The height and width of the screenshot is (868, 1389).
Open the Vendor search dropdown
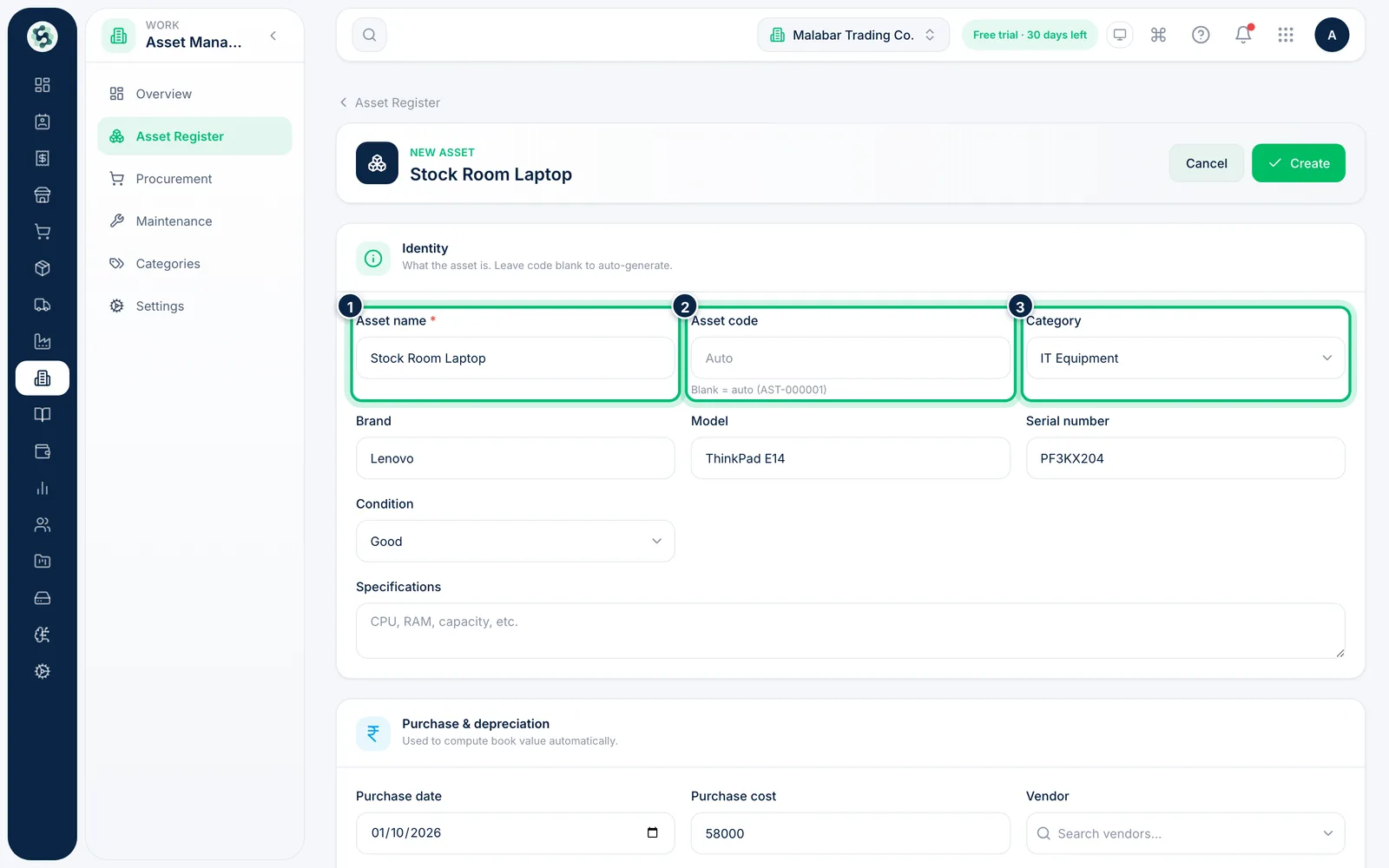point(1185,833)
